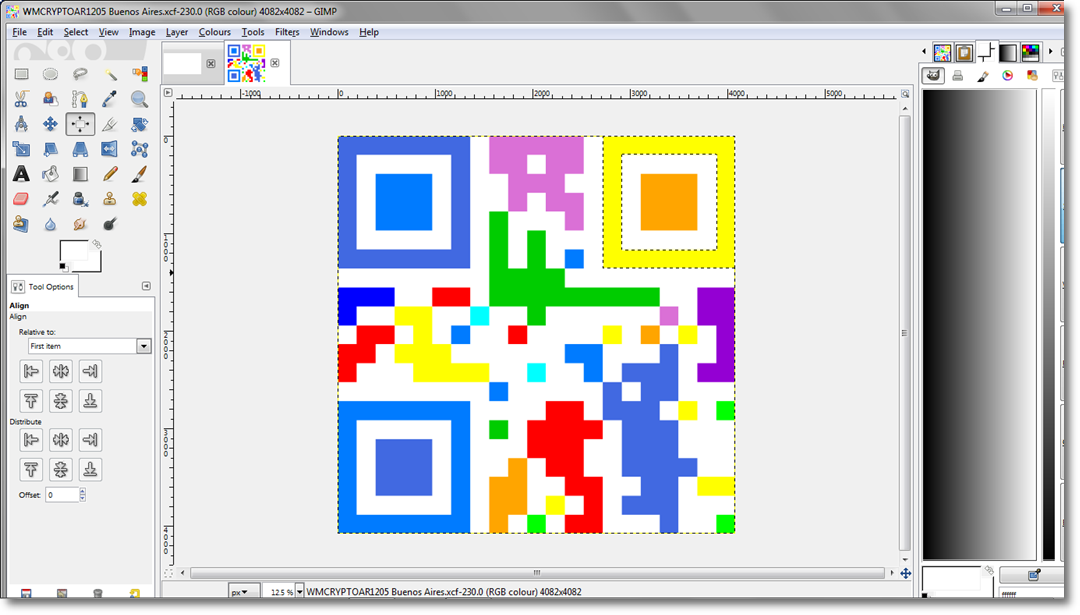The width and height of the screenshot is (1080, 615).
Task: Switch to the QR code image tab thumbnail
Action: coord(247,63)
